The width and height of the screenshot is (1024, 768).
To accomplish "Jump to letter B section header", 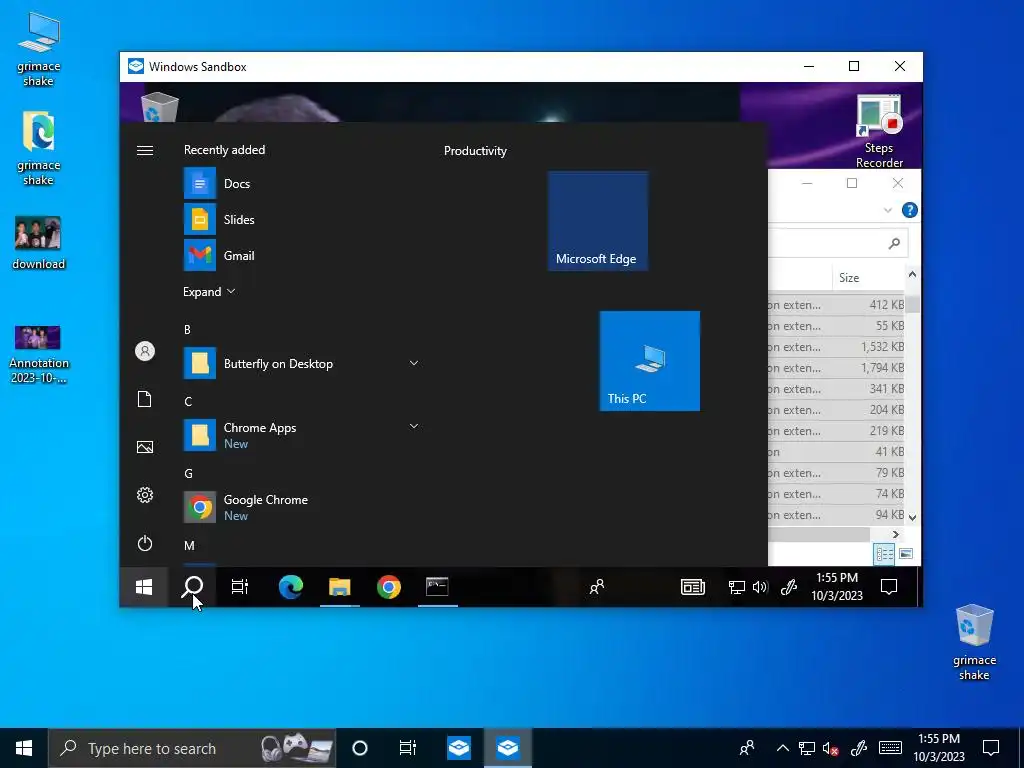I will click(x=187, y=330).
